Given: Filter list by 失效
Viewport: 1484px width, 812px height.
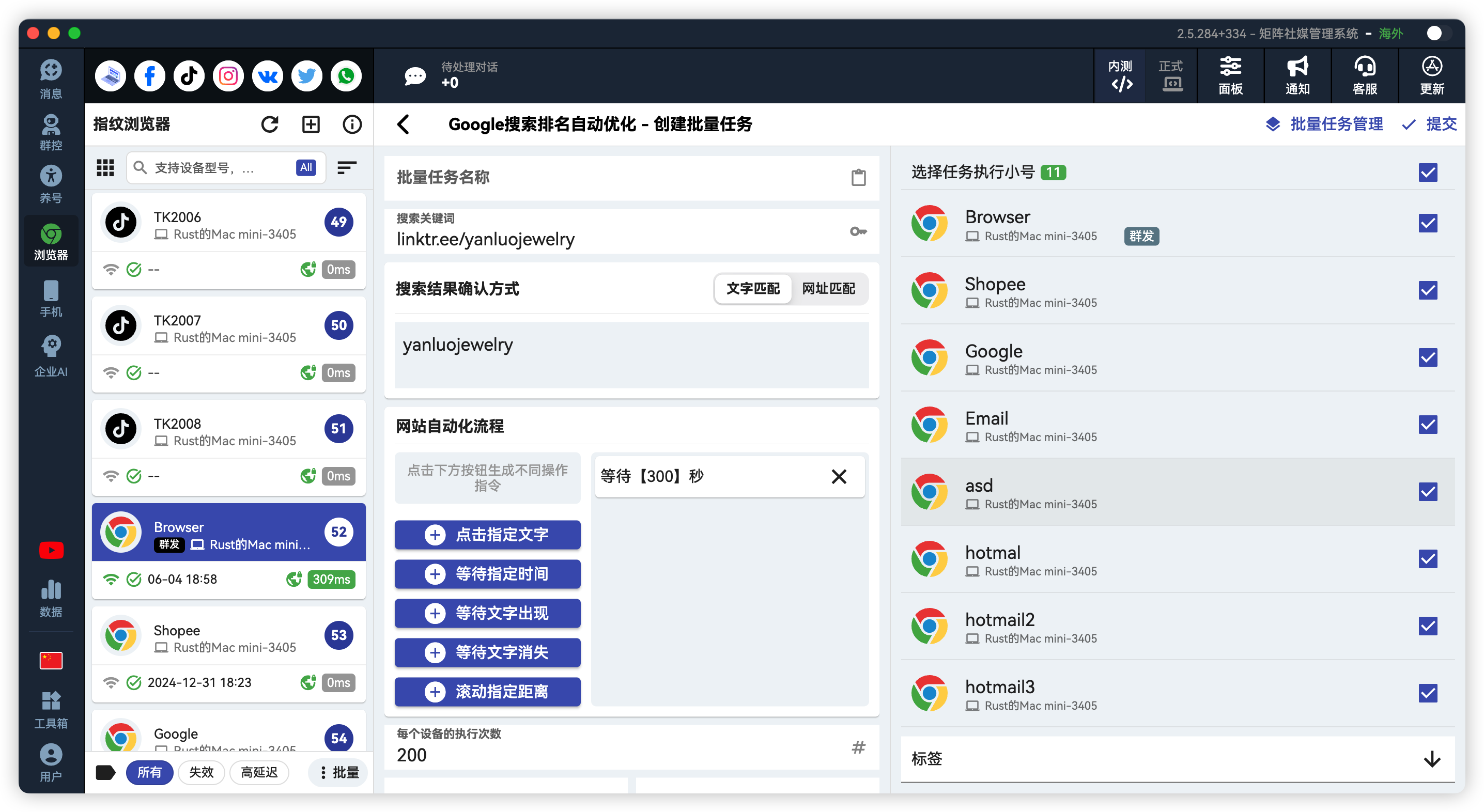Looking at the screenshot, I should [201, 772].
